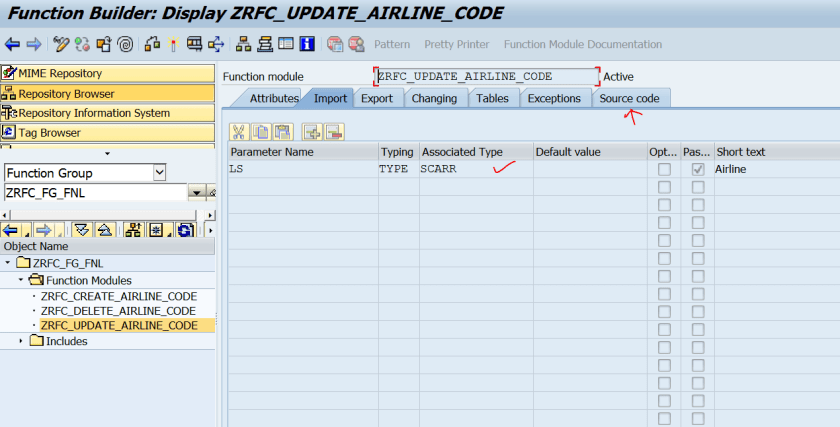The width and height of the screenshot is (840, 427).
Task: Click the Cut scissors icon above parameter table
Action: [239, 132]
